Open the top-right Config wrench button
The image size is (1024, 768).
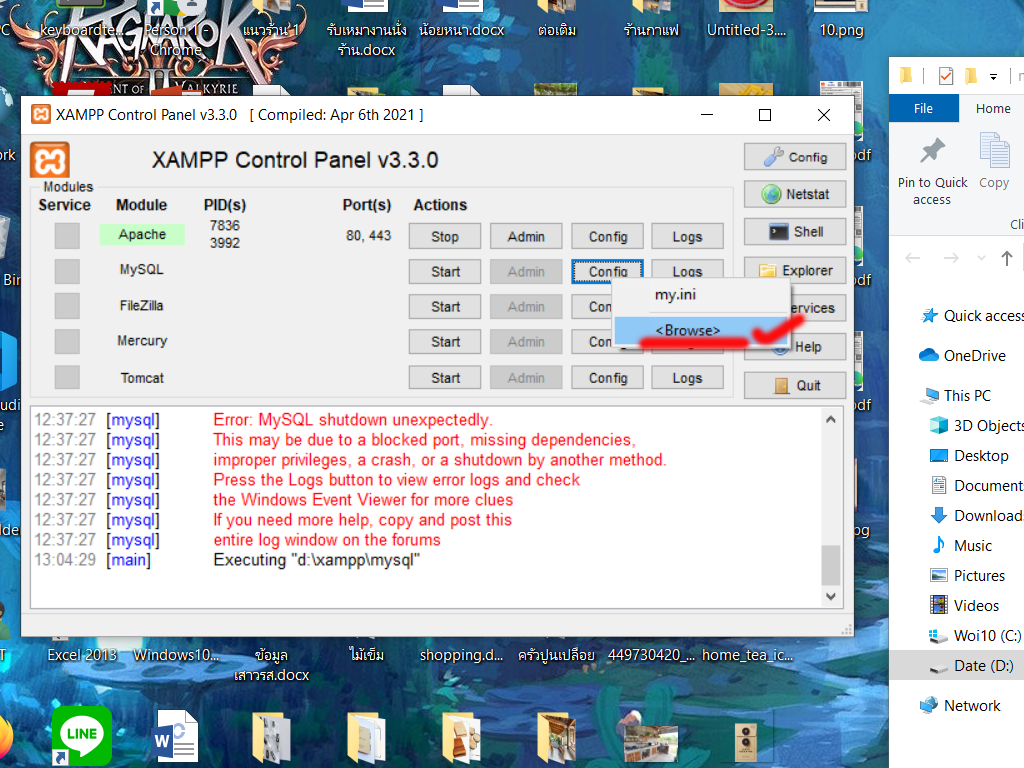pyautogui.click(x=795, y=157)
